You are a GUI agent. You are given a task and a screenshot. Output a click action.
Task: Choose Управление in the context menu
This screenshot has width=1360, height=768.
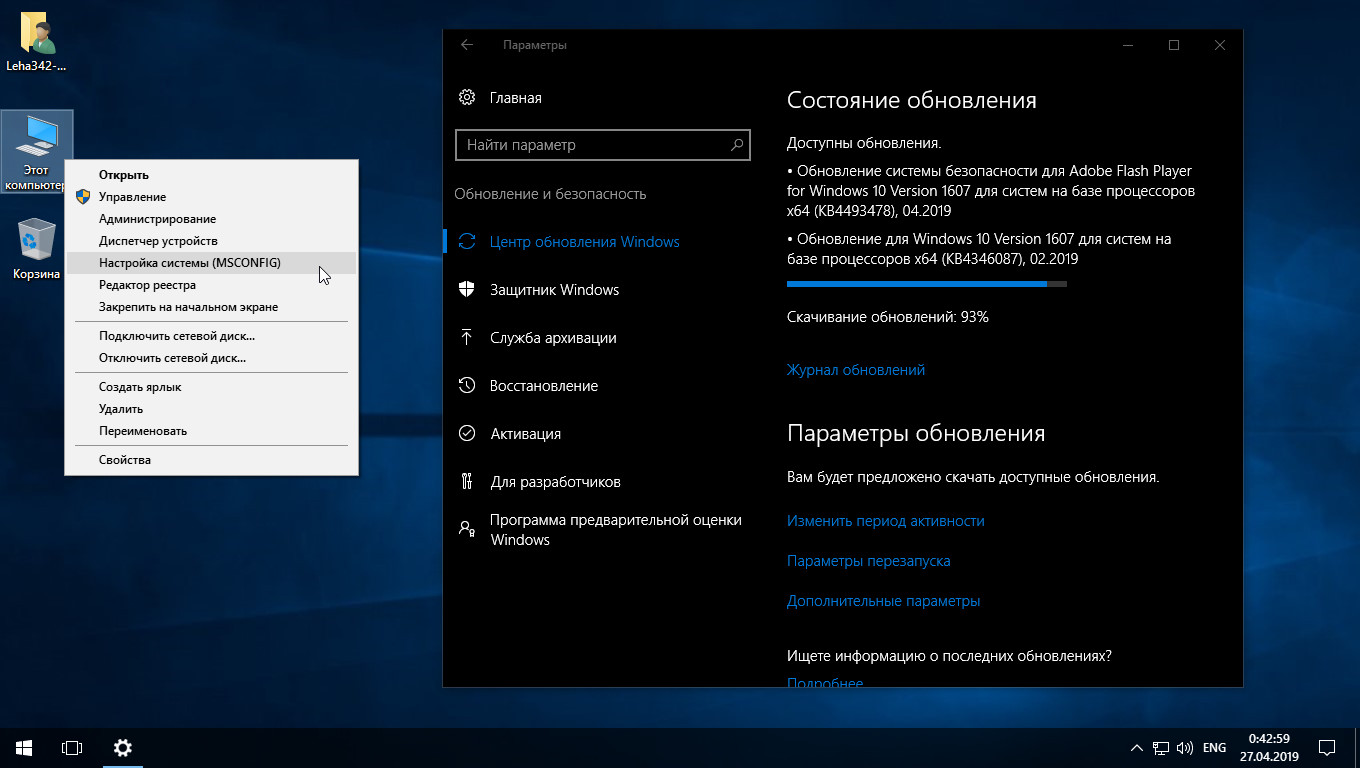[x=211, y=197]
